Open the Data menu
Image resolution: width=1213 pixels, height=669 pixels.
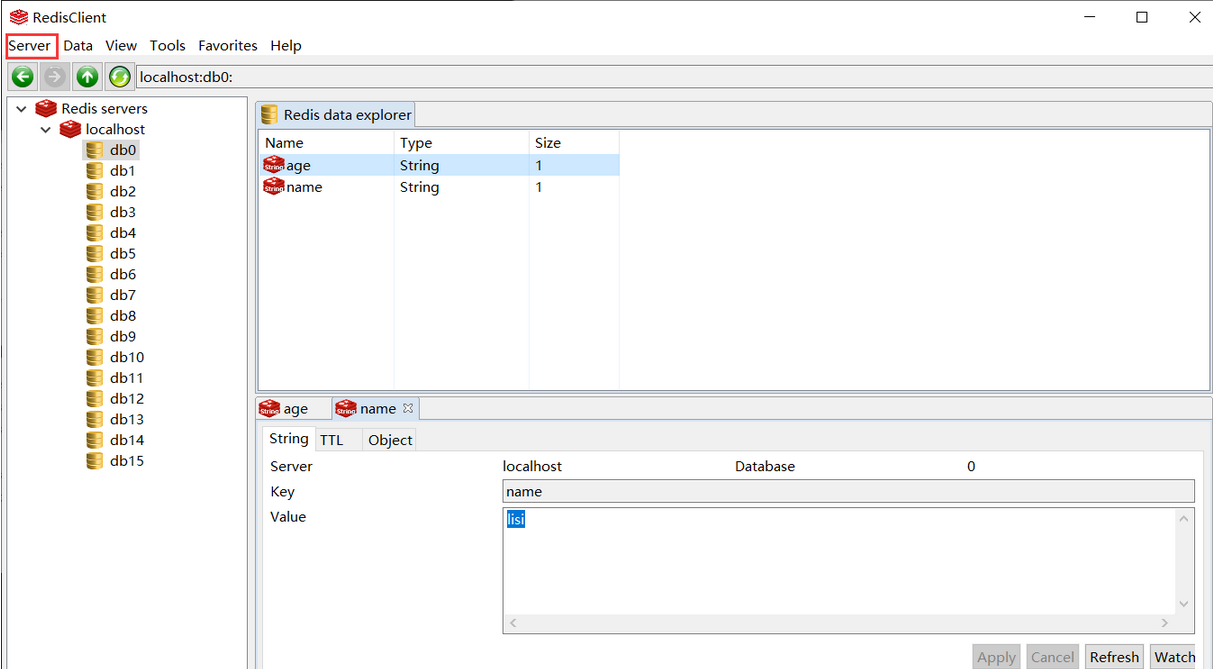[78, 46]
